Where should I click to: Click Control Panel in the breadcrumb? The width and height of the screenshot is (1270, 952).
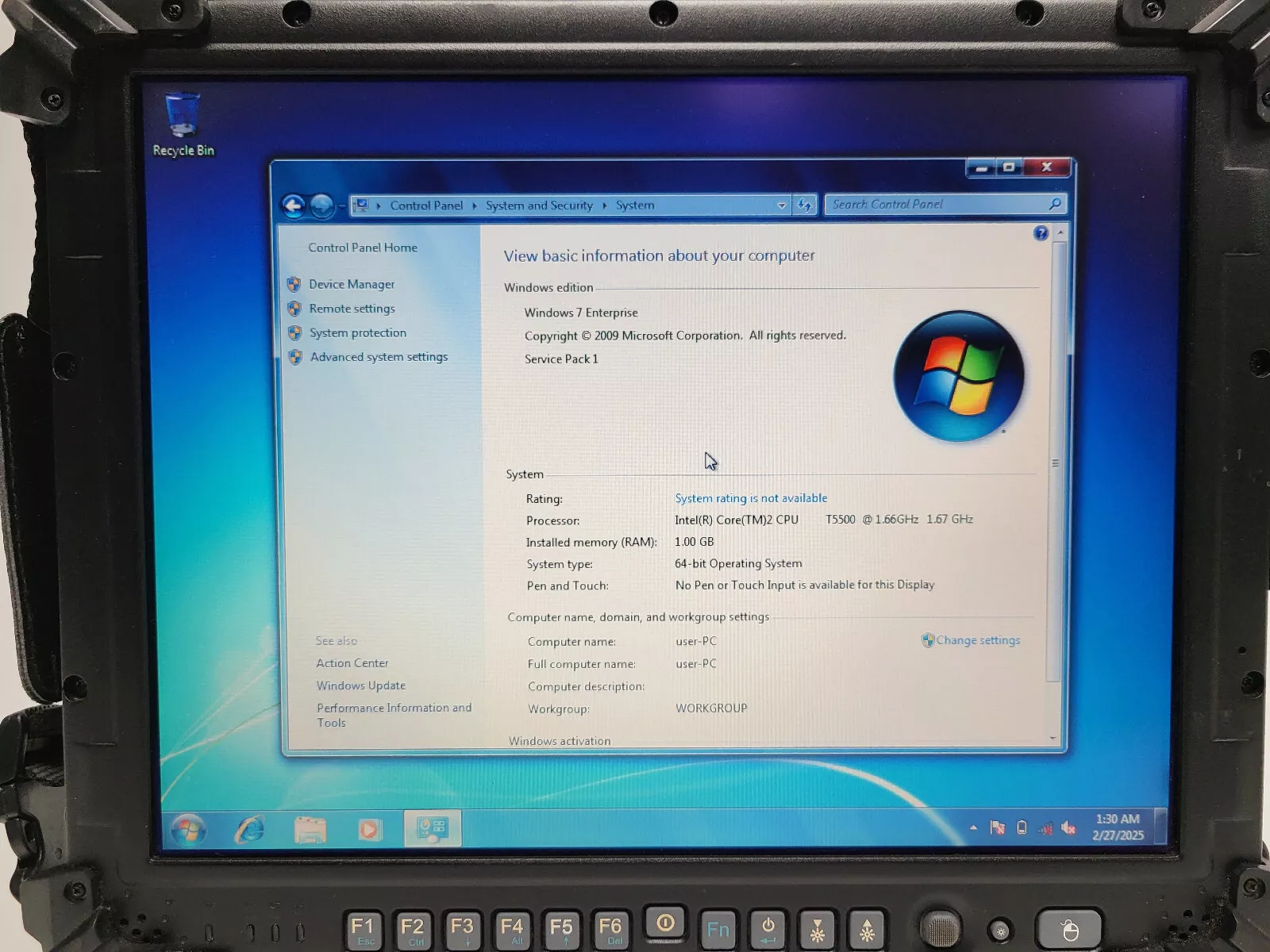point(426,205)
